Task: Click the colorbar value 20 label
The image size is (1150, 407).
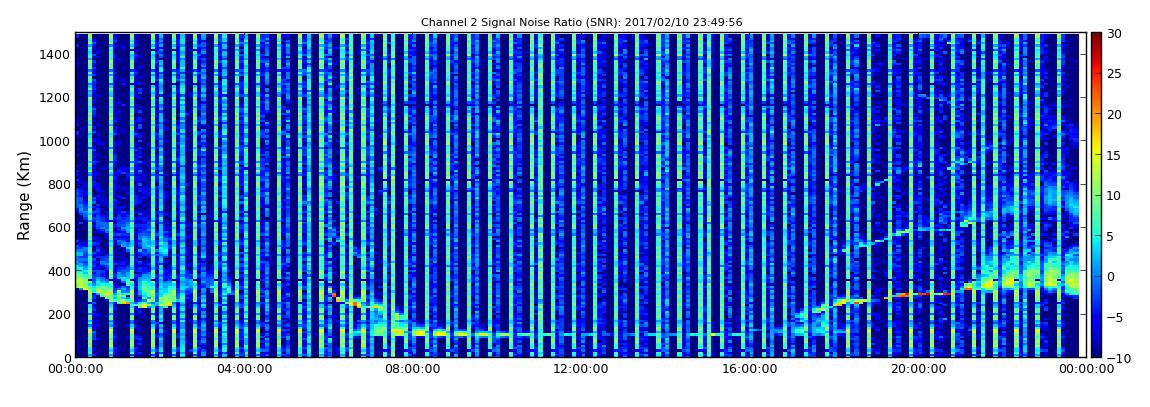Action: [x=1114, y=114]
